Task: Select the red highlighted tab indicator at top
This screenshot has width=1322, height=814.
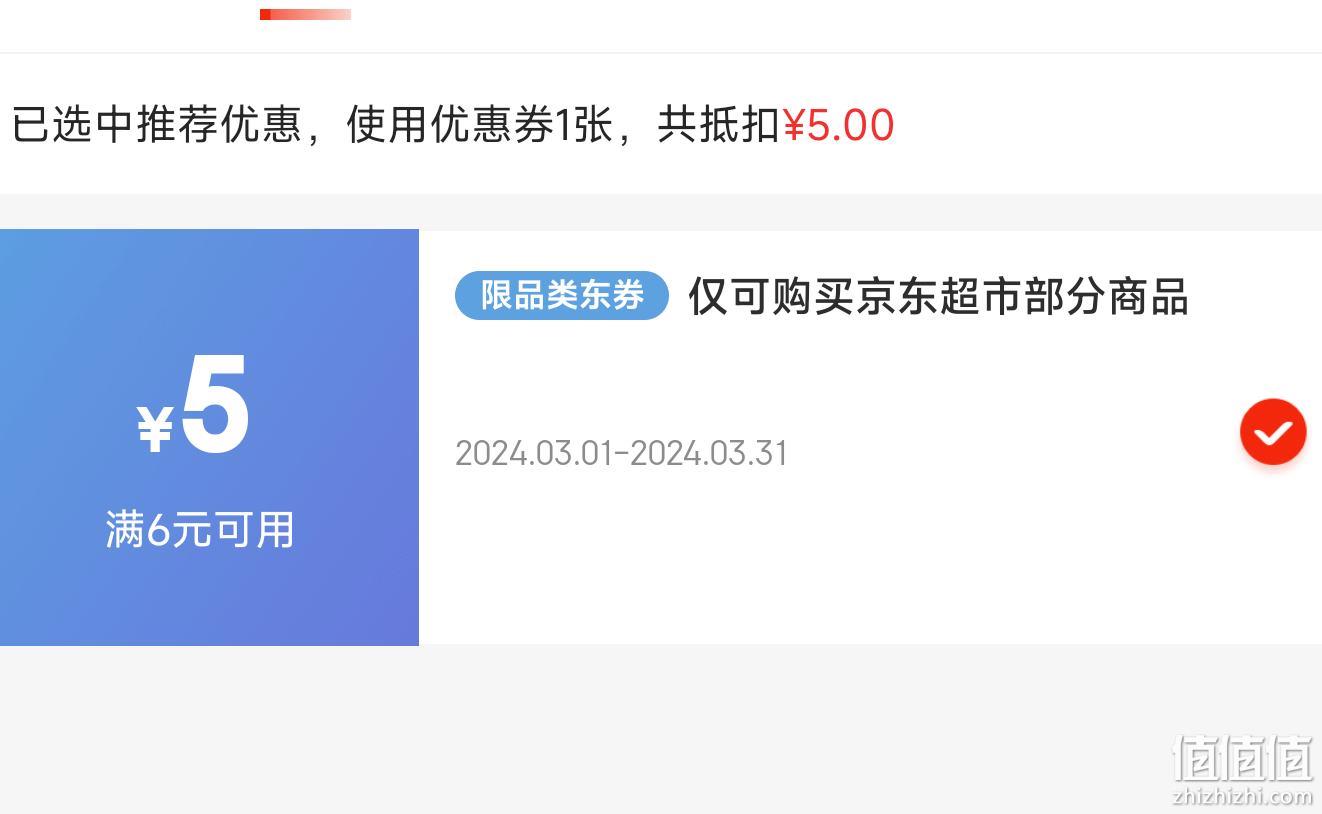Action: click(x=305, y=14)
